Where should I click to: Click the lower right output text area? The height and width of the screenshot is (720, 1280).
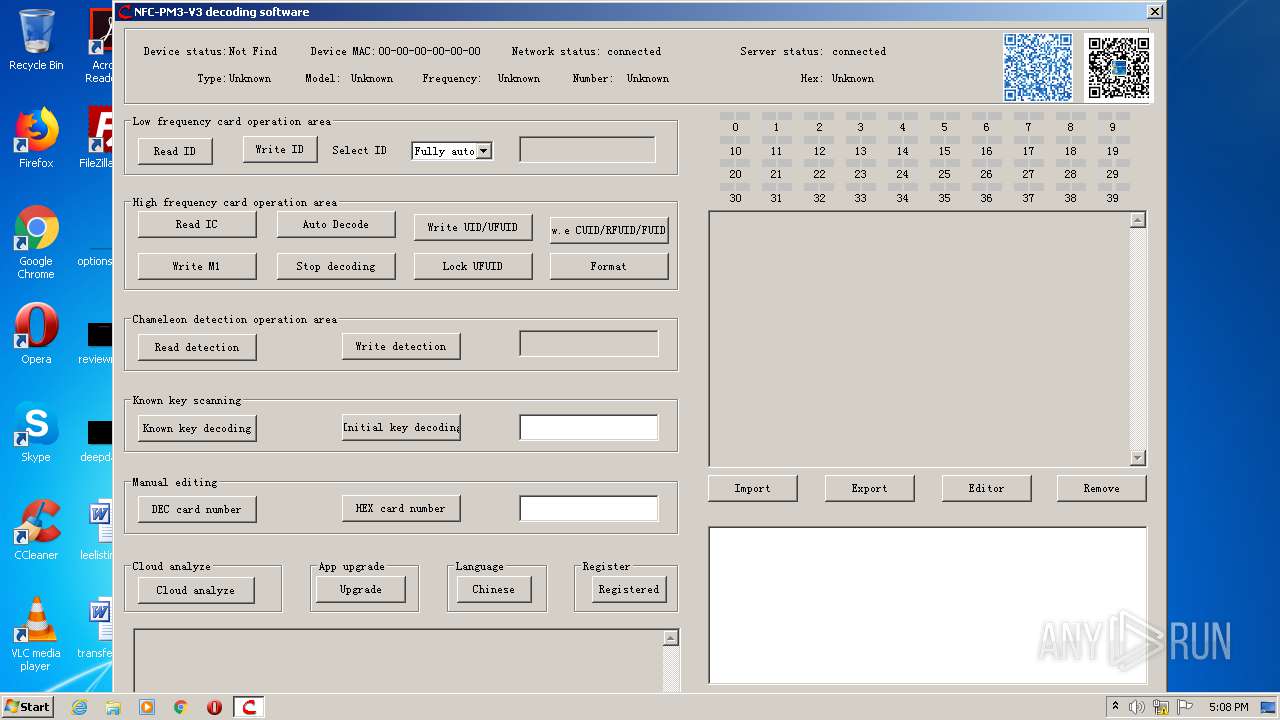(928, 605)
